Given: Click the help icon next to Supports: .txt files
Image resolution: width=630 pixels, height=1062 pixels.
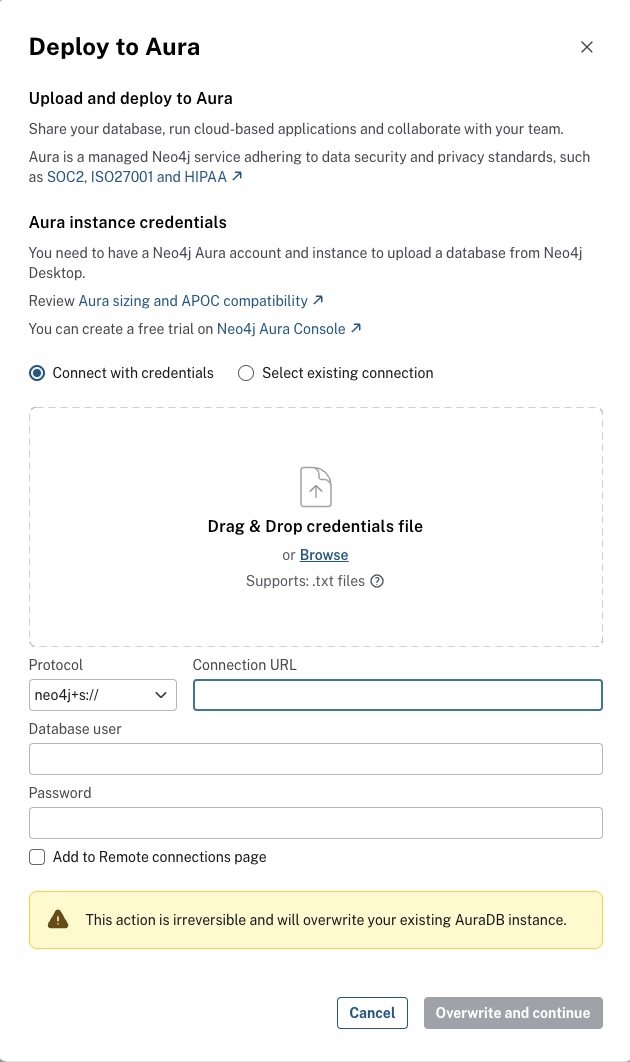Looking at the screenshot, I should click(377, 581).
